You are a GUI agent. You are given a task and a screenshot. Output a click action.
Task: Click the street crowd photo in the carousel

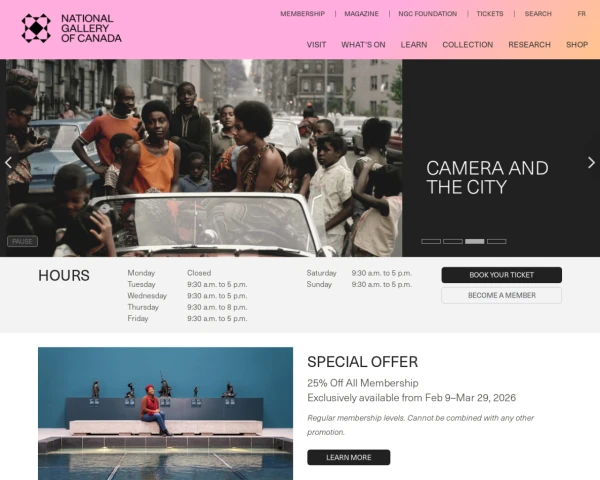tap(204, 158)
